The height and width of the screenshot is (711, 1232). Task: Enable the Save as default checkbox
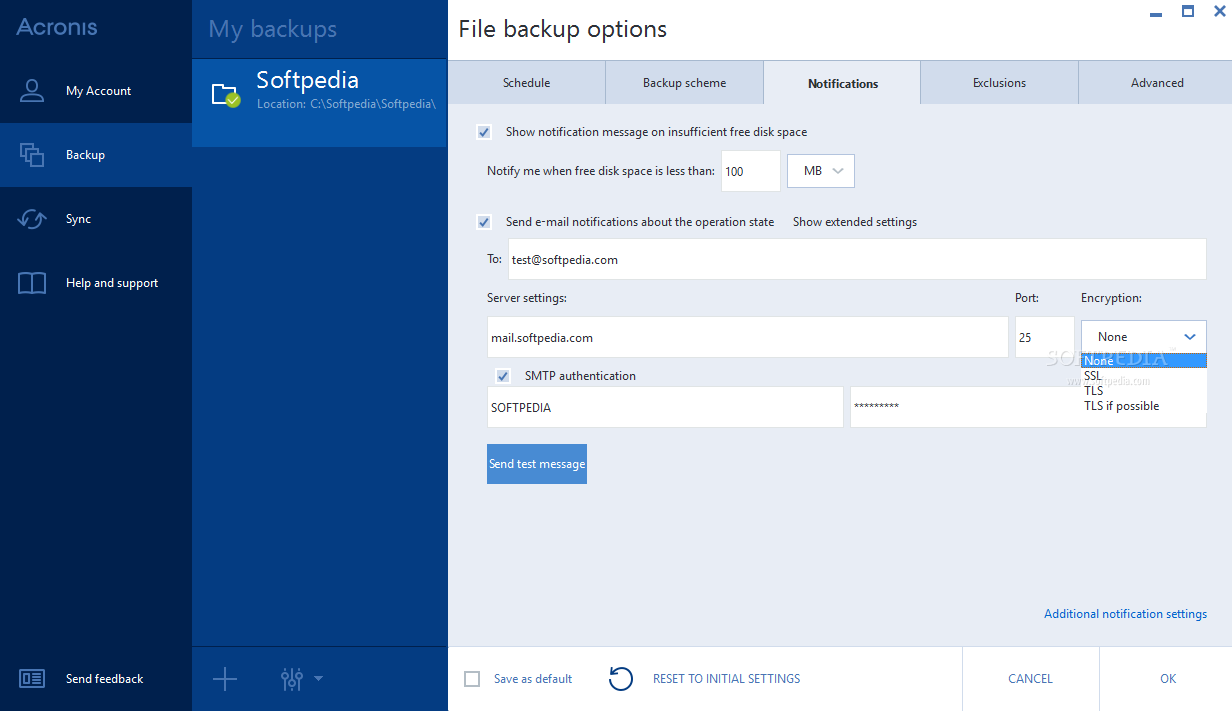[472, 679]
